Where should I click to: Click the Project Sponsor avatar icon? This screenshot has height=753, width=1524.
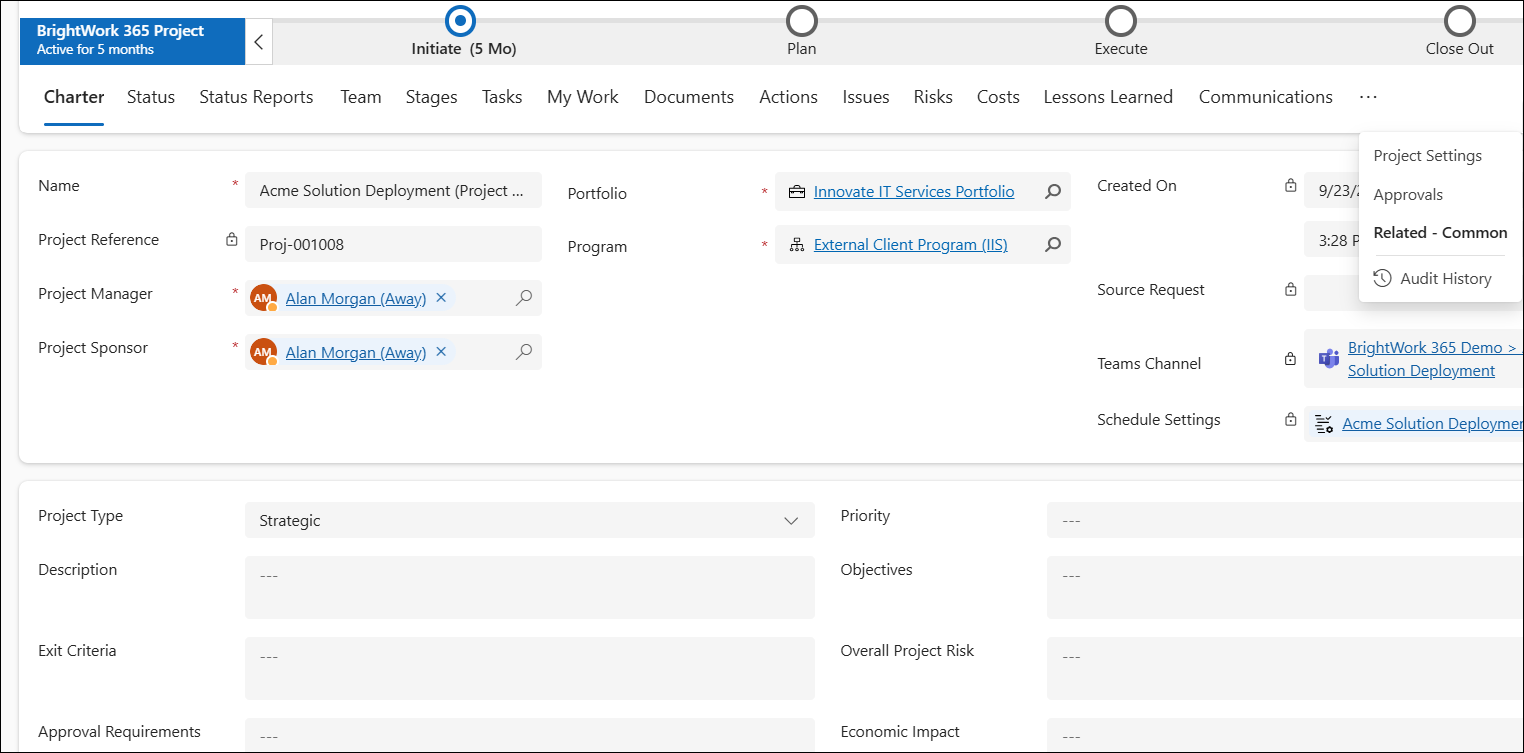click(264, 352)
